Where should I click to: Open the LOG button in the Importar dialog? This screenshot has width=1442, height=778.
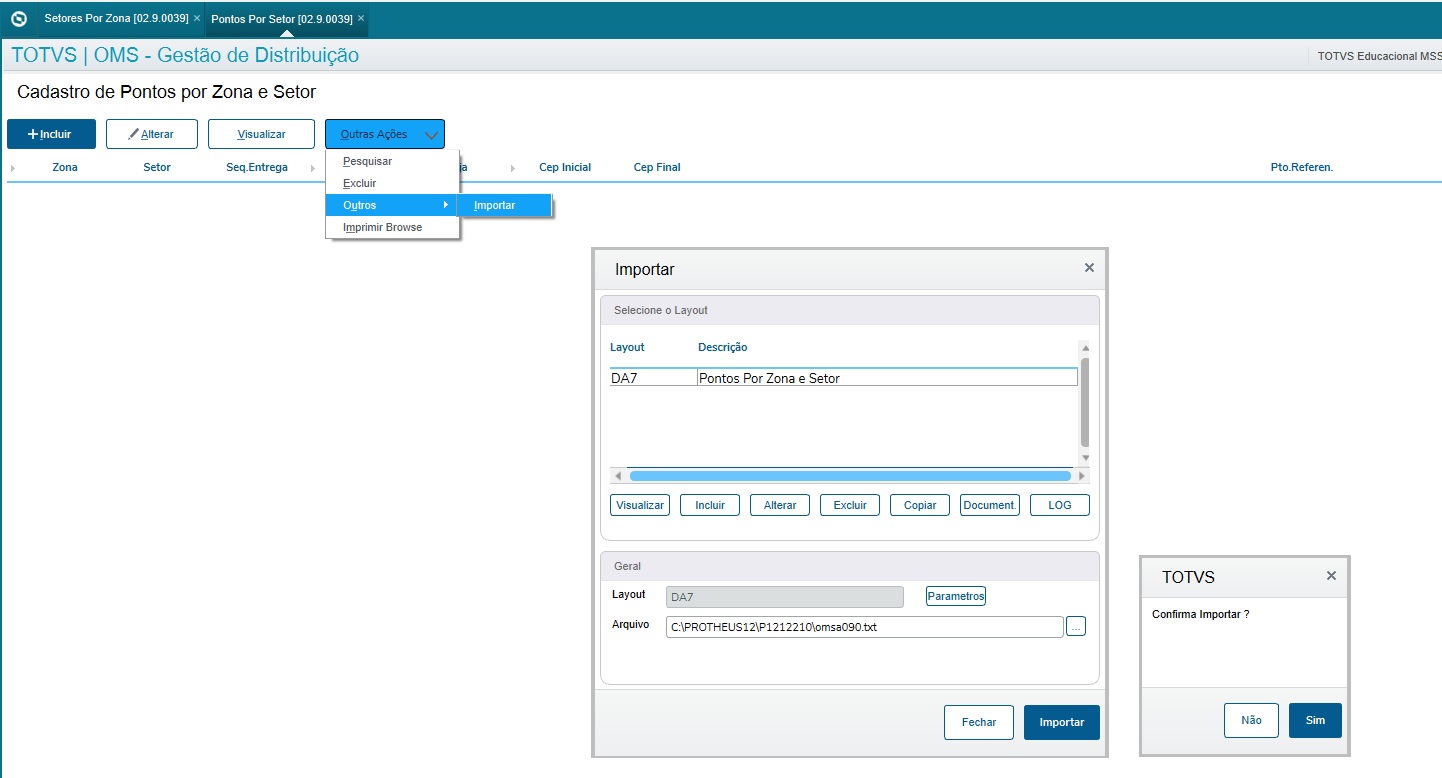coord(1060,505)
